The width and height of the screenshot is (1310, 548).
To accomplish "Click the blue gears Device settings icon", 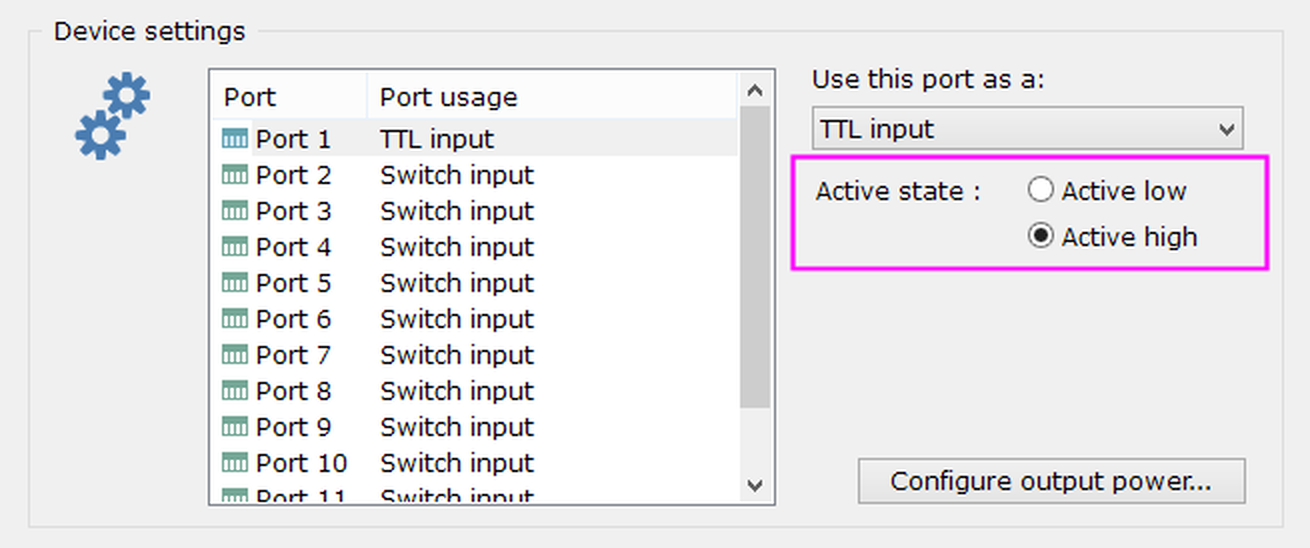I will (x=112, y=116).
